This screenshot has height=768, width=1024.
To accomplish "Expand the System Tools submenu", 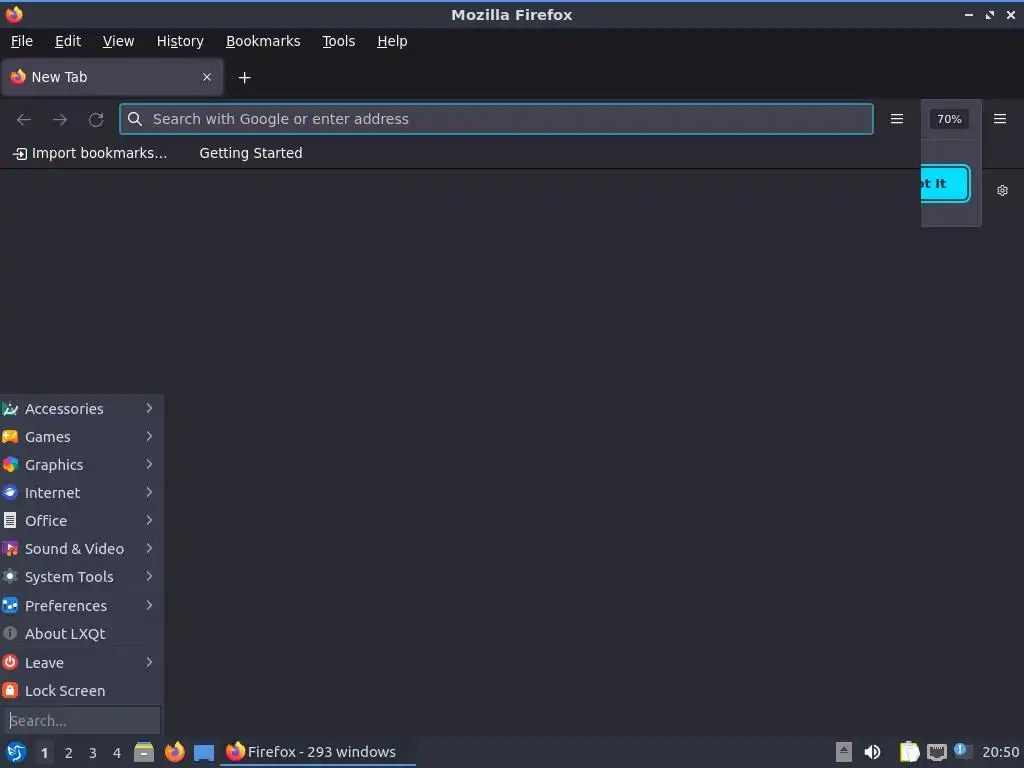I will coord(82,577).
